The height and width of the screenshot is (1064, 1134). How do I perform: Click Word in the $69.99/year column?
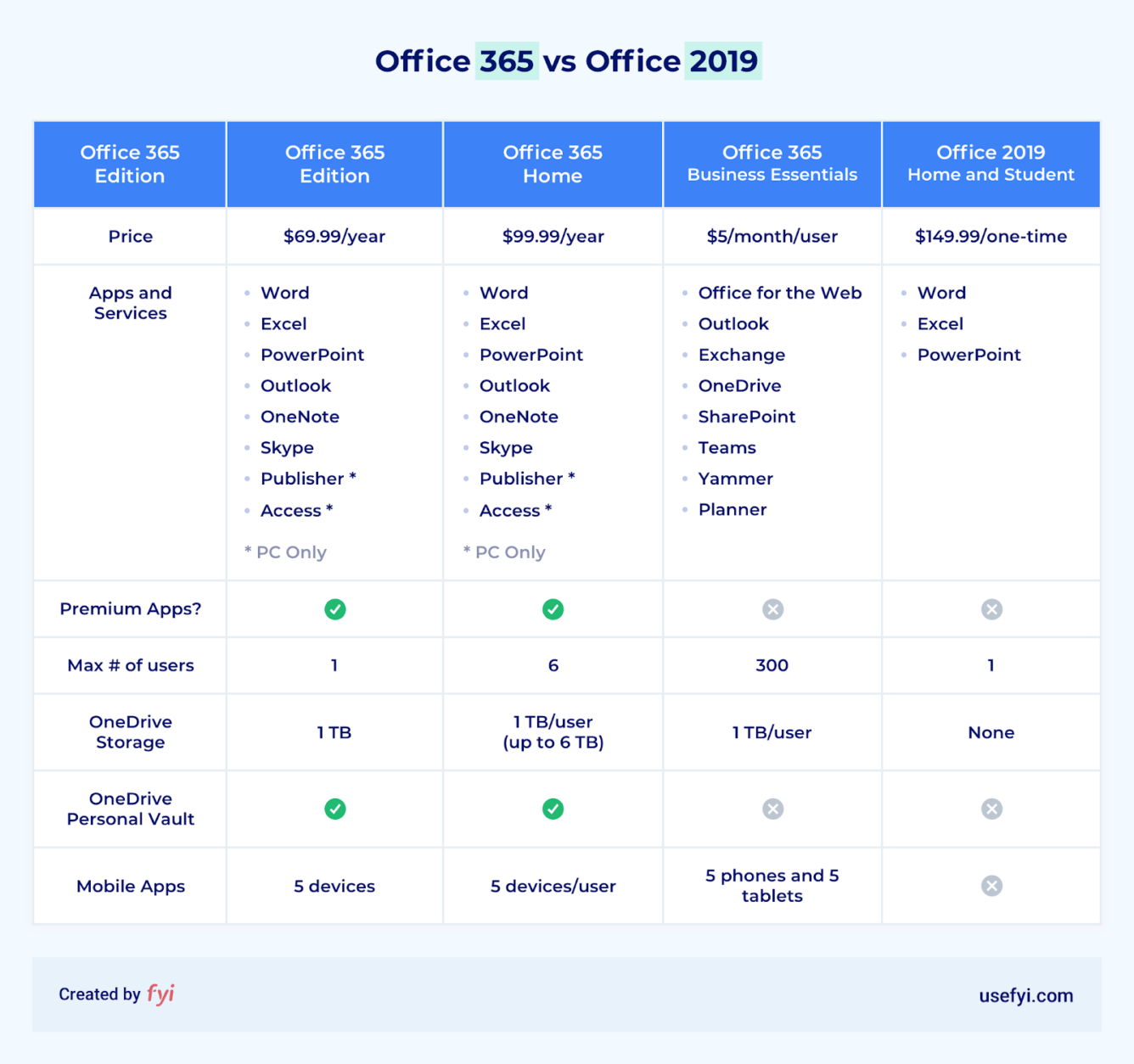pyautogui.click(x=285, y=293)
